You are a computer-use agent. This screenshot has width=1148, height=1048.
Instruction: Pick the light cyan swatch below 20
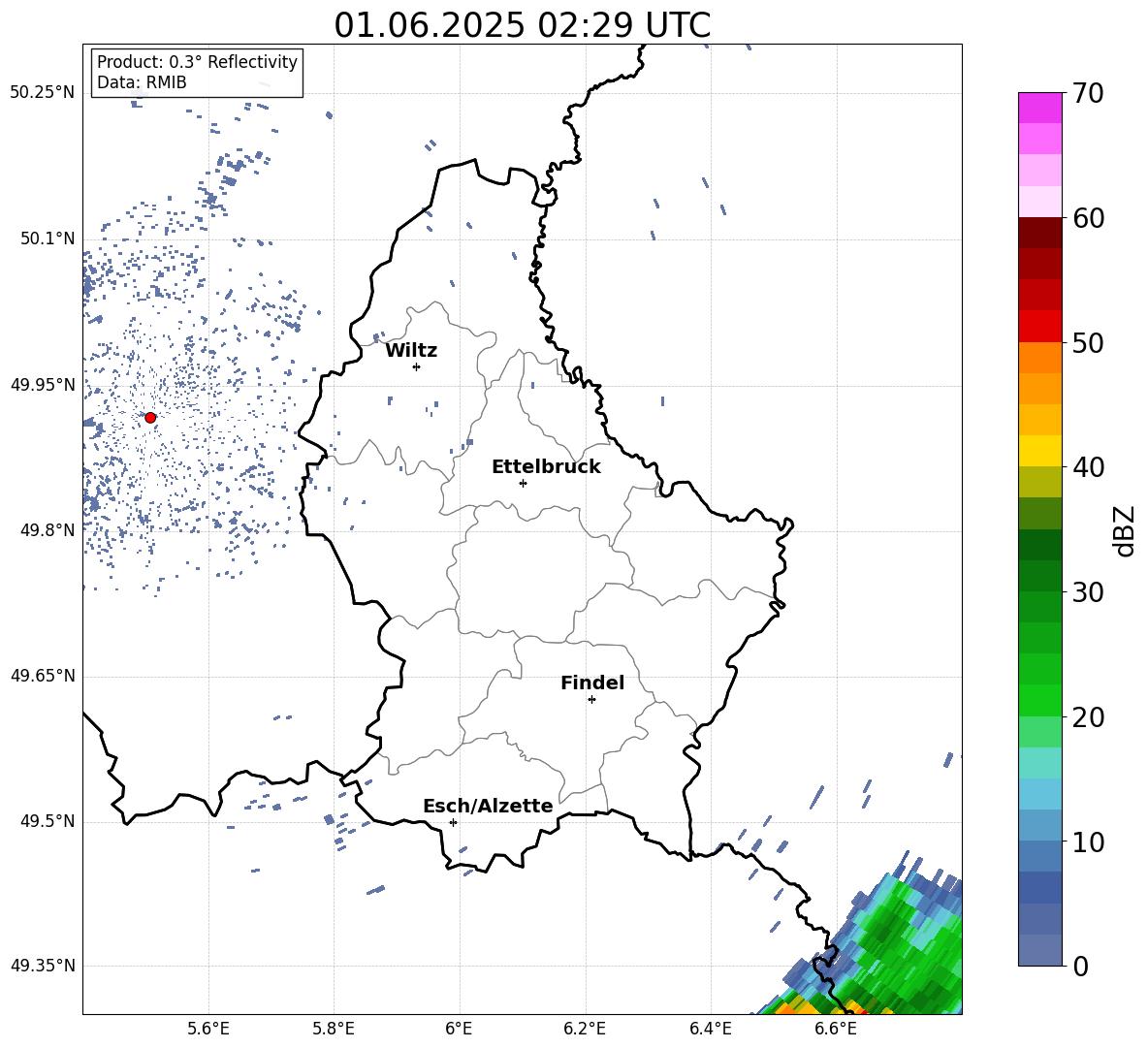pyautogui.click(x=1039, y=763)
